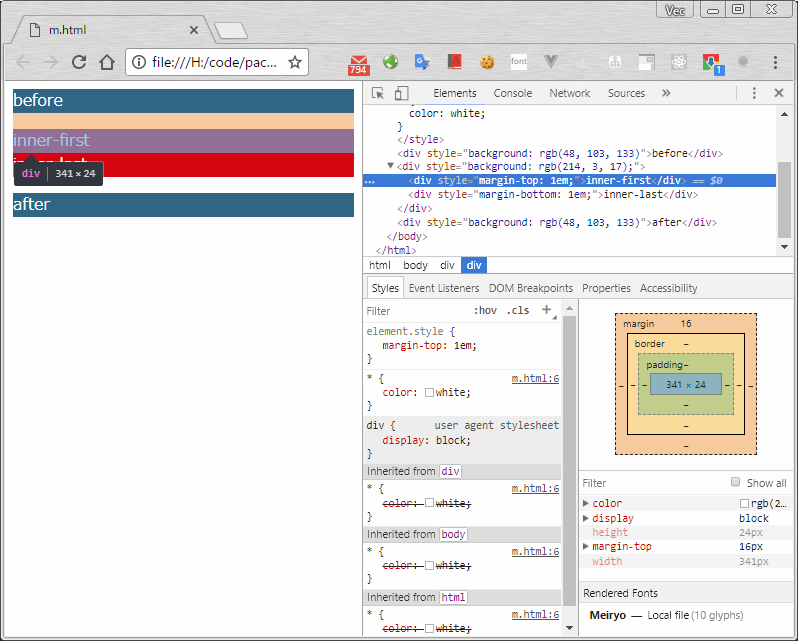Click the 341 × 24 content box
798x641 pixels.
(x=686, y=385)
